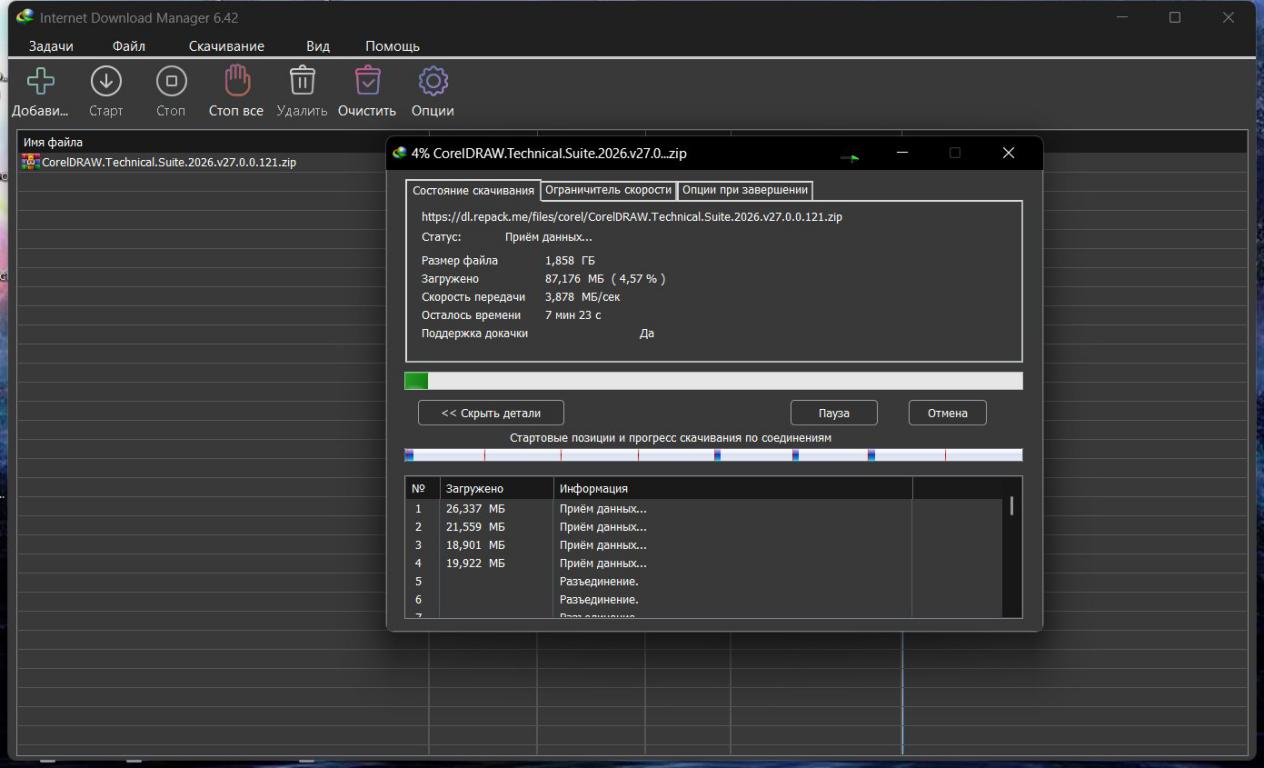The width and height of the screenshot is (1264, 768).
Task: Hit the Stop All hand icon
Action: [x=235, y=81]
